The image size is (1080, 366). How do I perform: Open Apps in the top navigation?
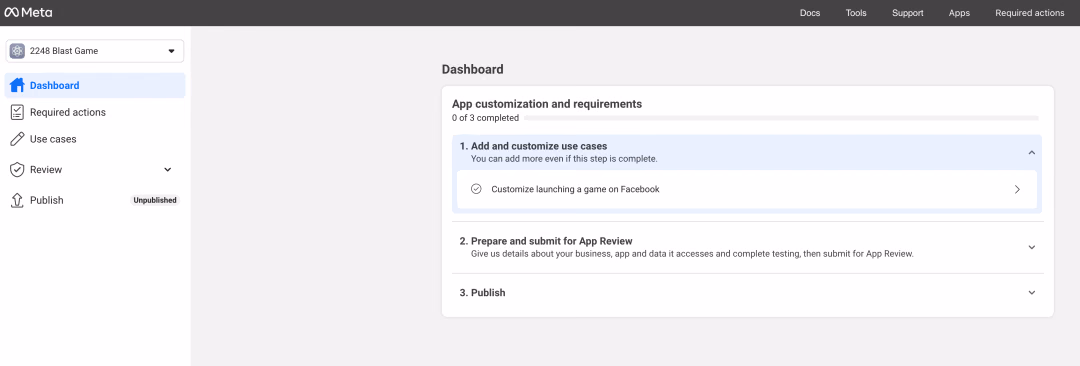tap(959, 12)
